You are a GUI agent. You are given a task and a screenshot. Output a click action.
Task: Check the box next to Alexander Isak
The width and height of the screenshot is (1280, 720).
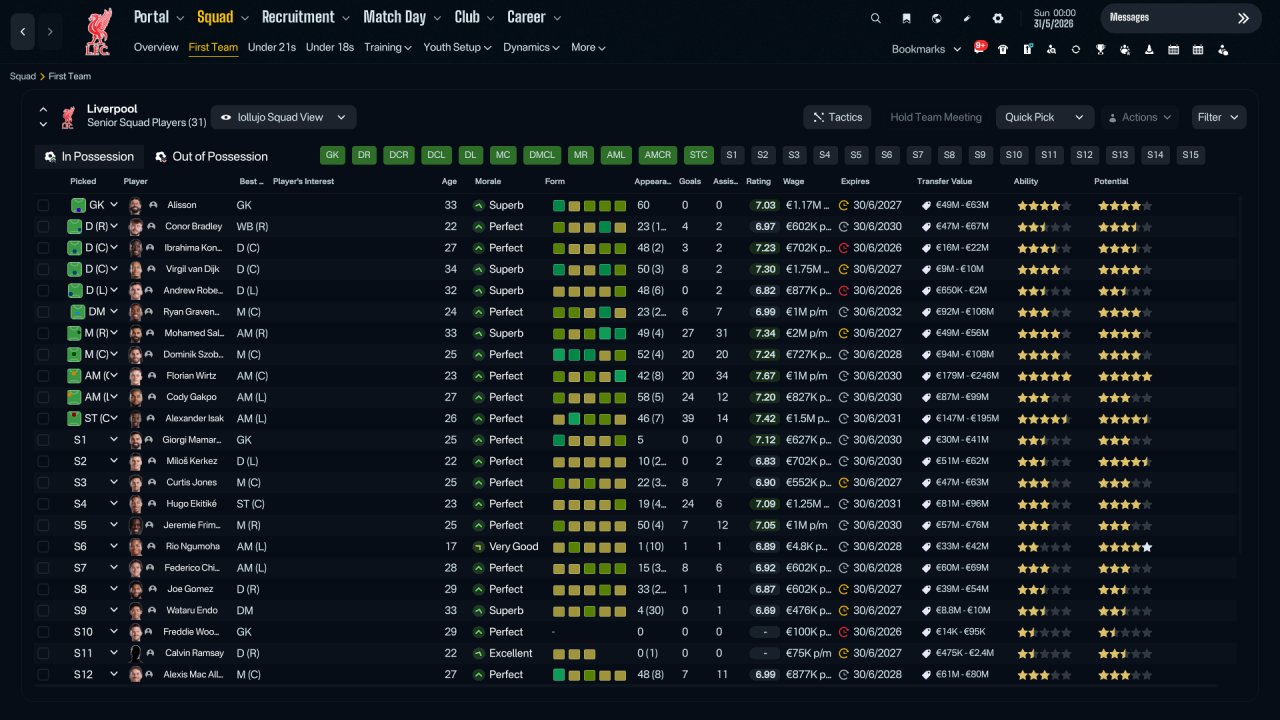43,419
